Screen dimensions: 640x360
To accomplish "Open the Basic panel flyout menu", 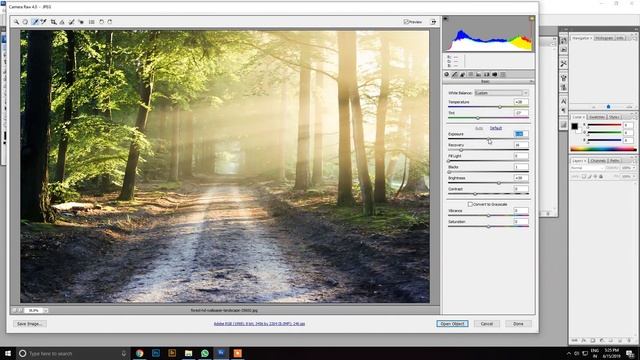I will [x=531, y=82].
